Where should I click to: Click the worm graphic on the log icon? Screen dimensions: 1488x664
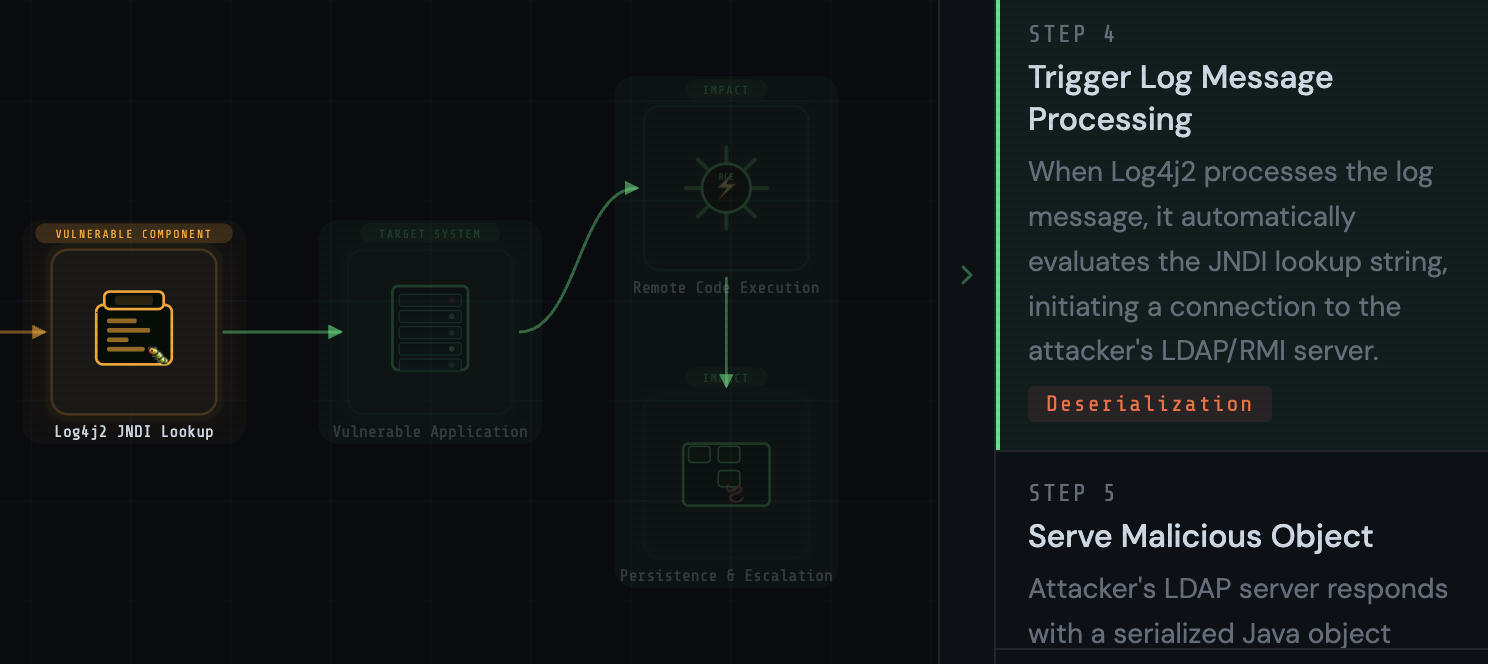pos(158,355)
